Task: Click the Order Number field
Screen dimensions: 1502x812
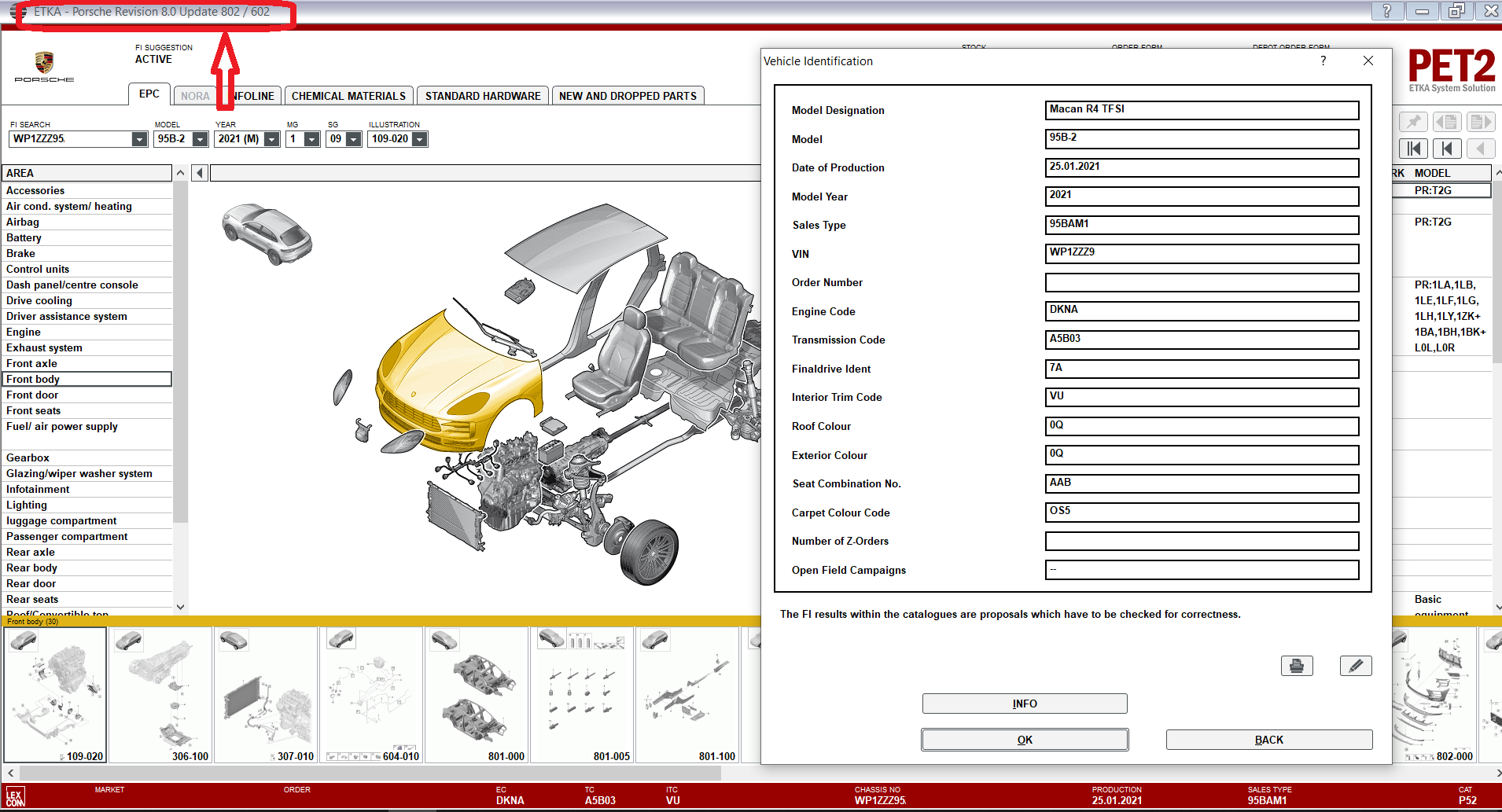Action: 1202,282
